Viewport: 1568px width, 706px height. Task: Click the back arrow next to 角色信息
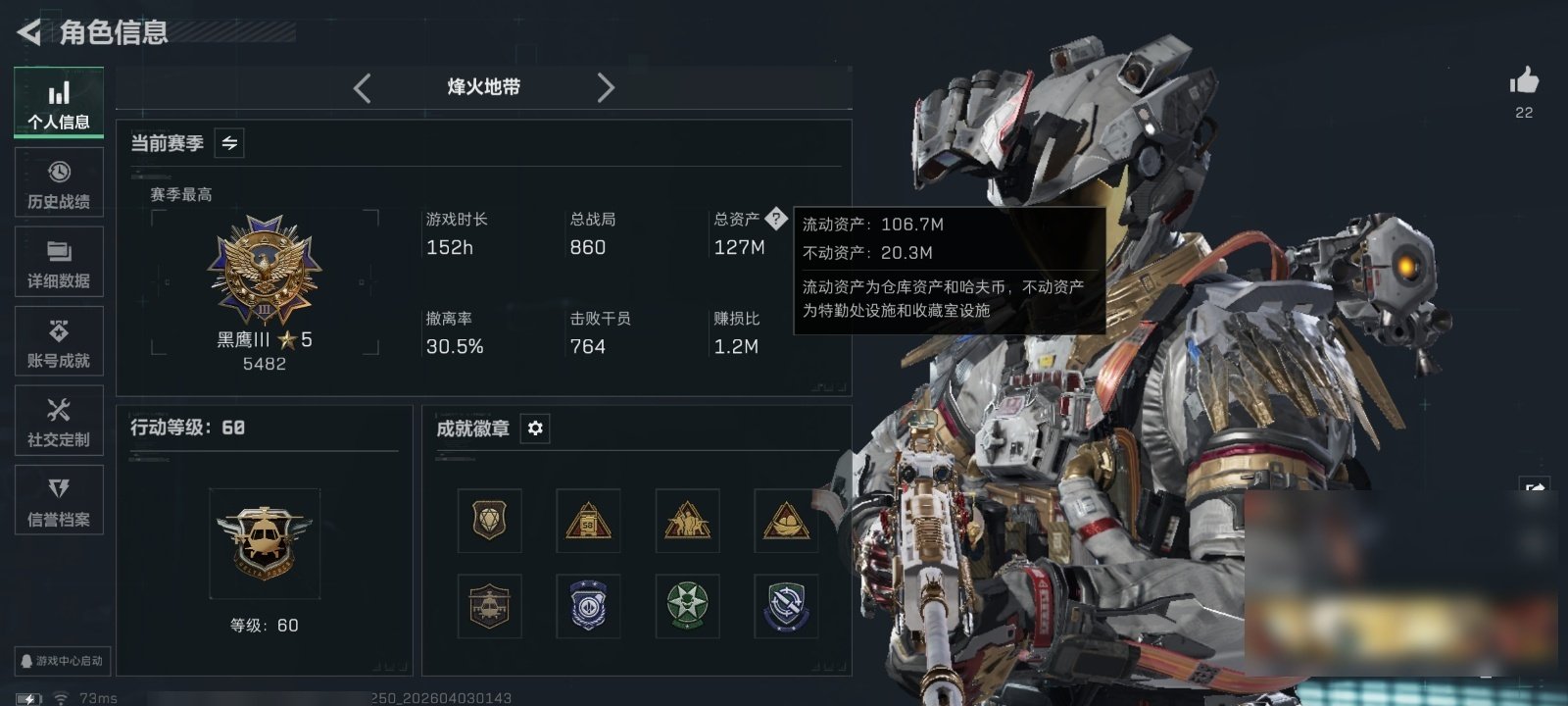tap(29, 32)
